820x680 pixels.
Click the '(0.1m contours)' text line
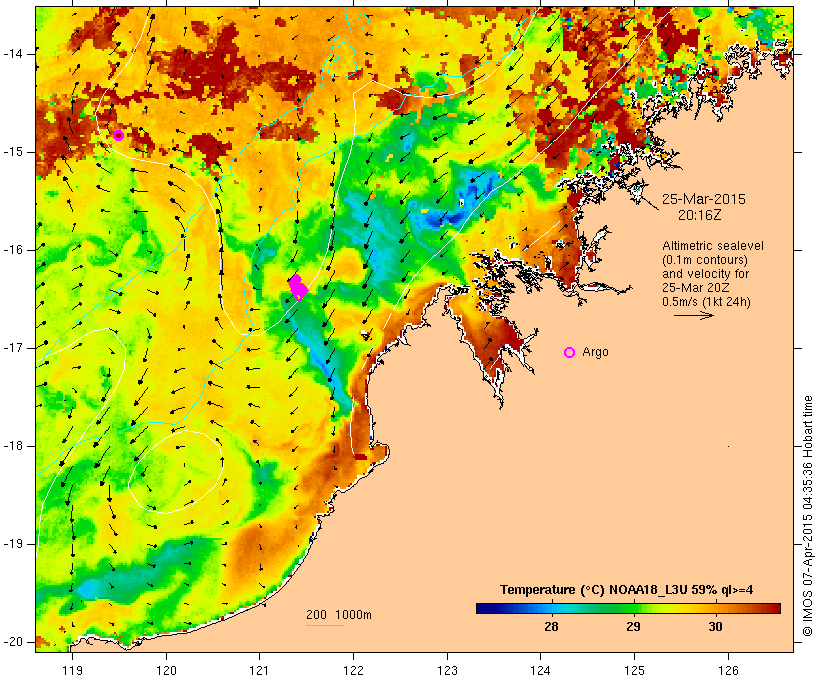[704, 260]
